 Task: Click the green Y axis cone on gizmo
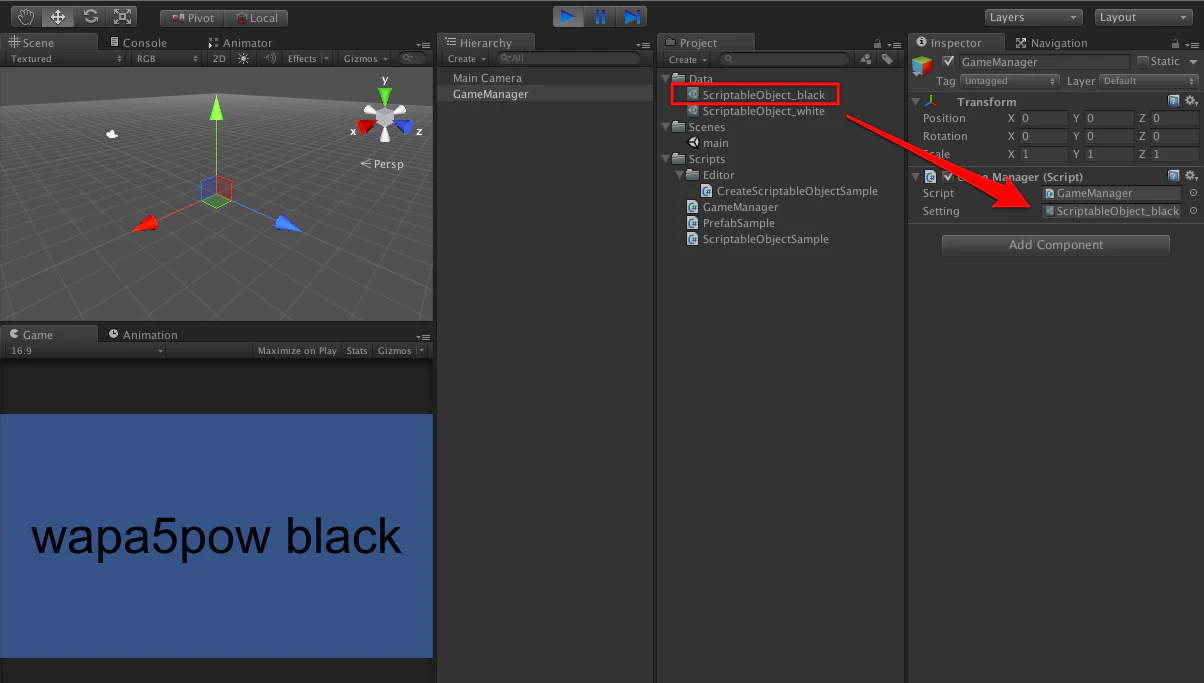coord(385,95)
